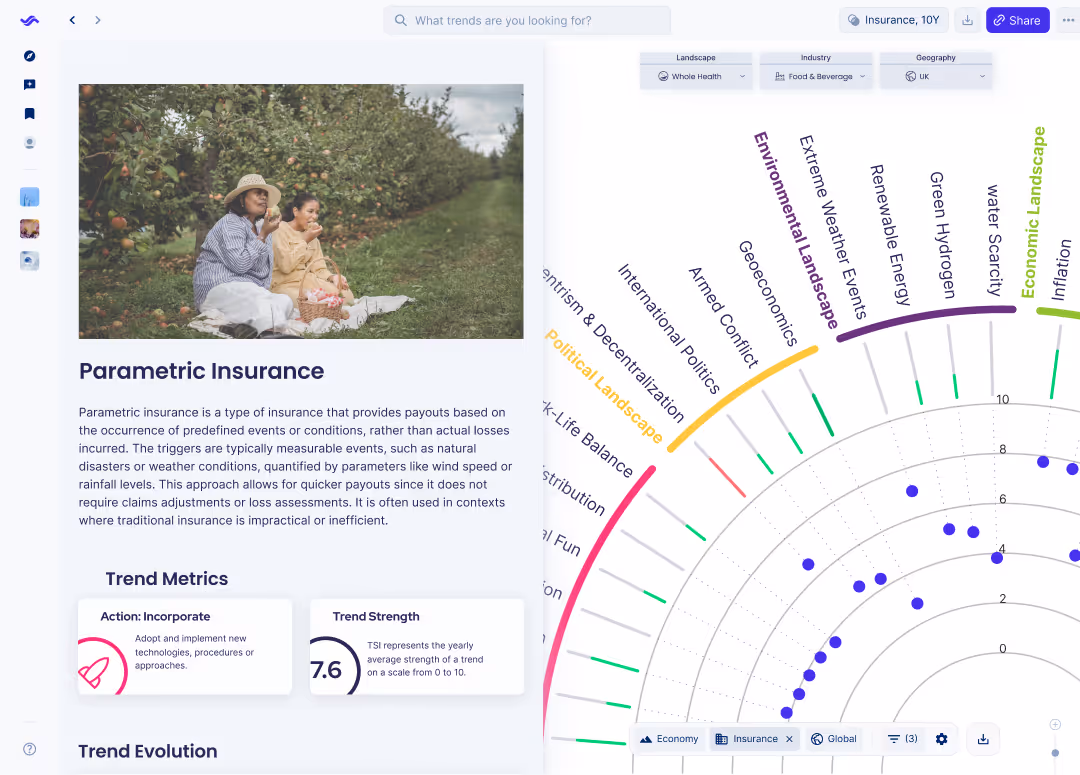Click the Trend Evolution heading
This screenshot has width=1080, height=775.
coord(147,751)
